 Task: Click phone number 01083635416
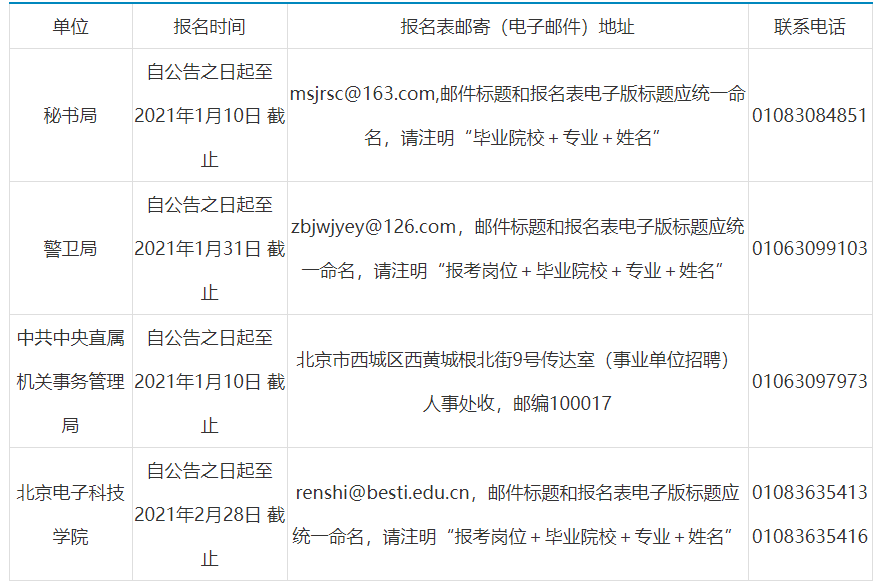pyautogui.click(x=810, y=537)
